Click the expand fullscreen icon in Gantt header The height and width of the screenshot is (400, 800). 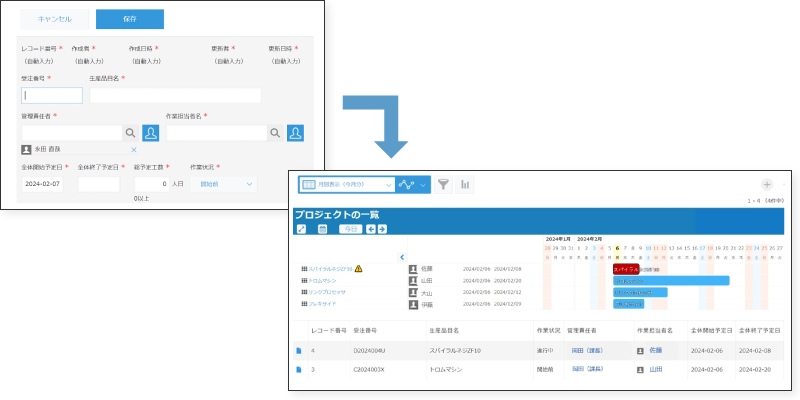click(x=301, y=229)
